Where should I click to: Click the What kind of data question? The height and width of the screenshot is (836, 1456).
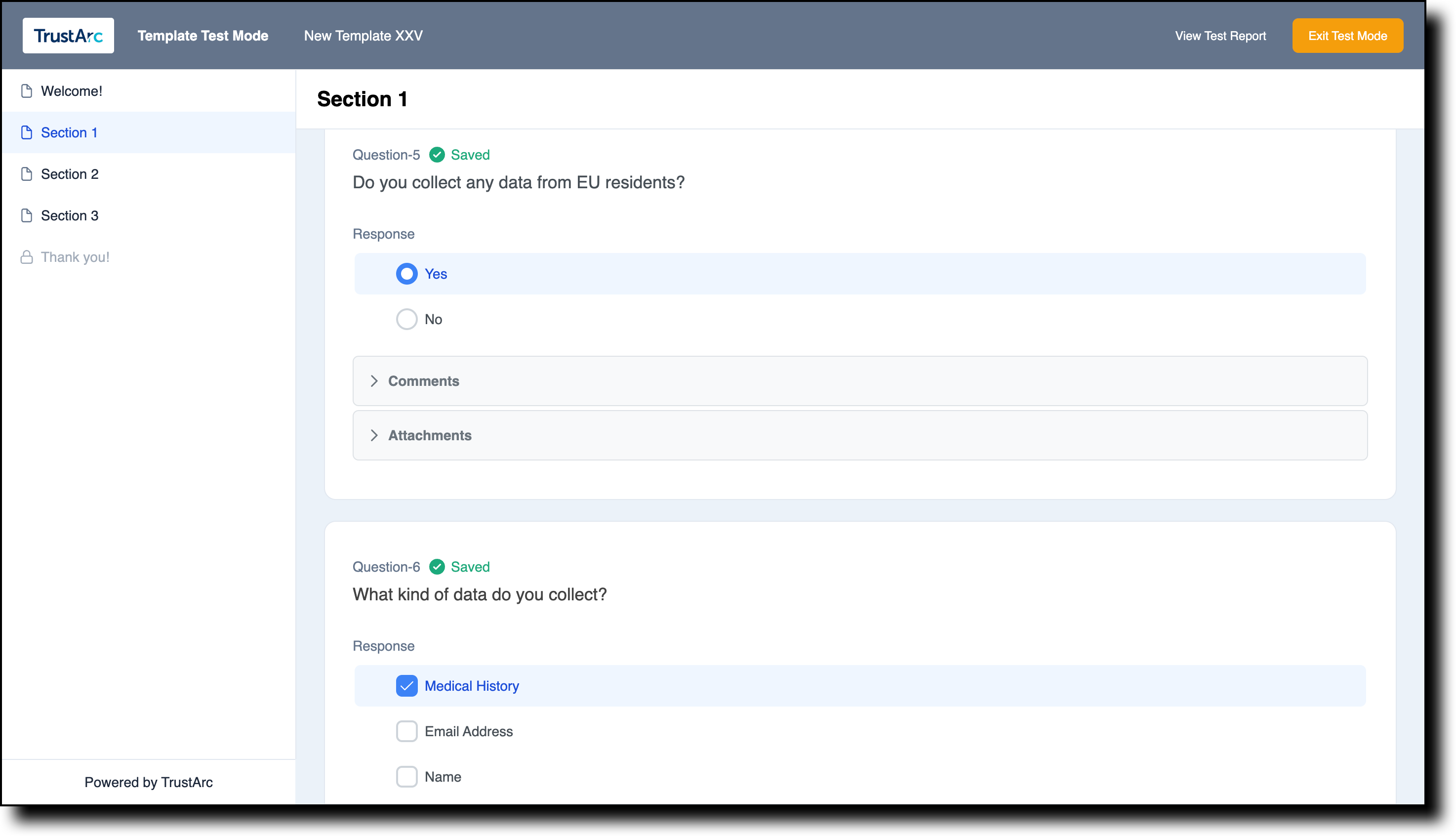[x=479, y=594]
